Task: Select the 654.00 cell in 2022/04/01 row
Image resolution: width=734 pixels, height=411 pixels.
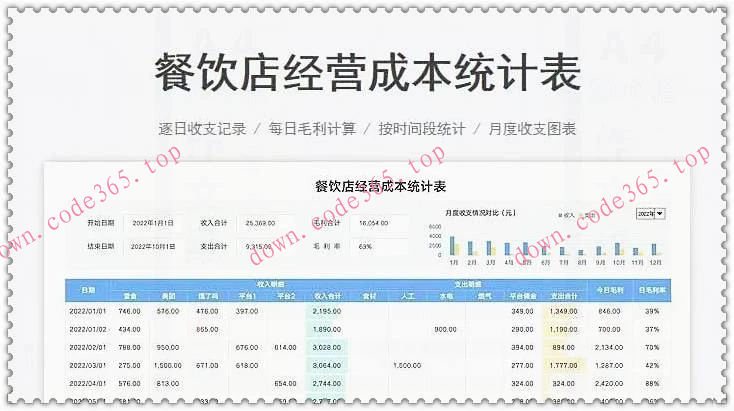Action: pos(285,383)
